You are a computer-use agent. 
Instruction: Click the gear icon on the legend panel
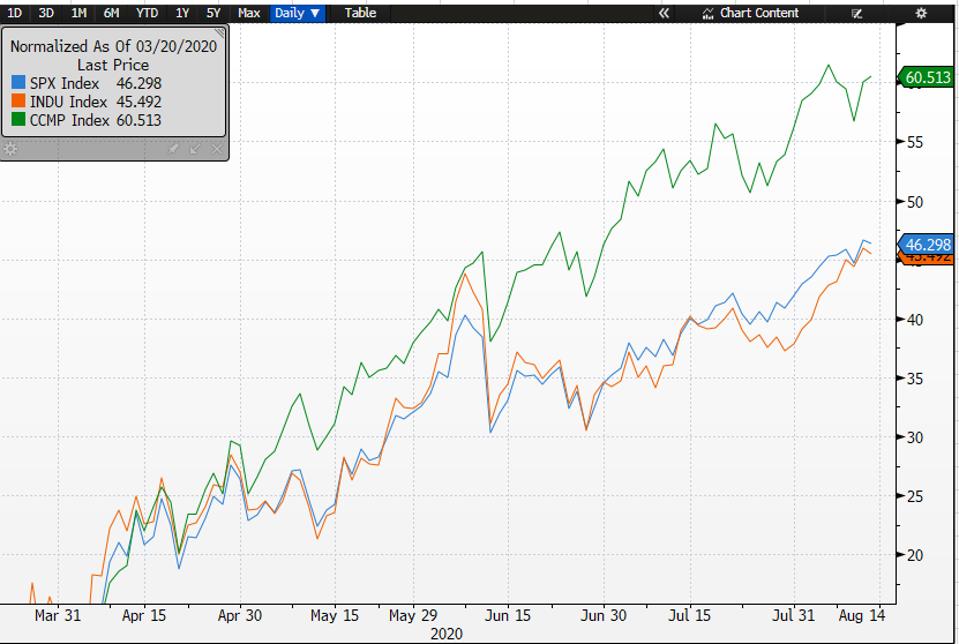(12, 148)
